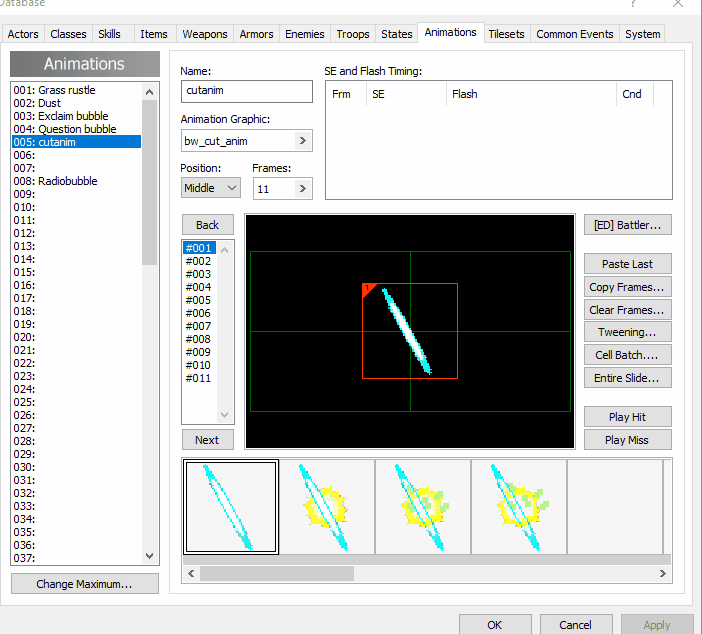Switch to the Tilesets tab
Image resolution: width=702 pixels, height=634 pixels.
coord(506,34)
